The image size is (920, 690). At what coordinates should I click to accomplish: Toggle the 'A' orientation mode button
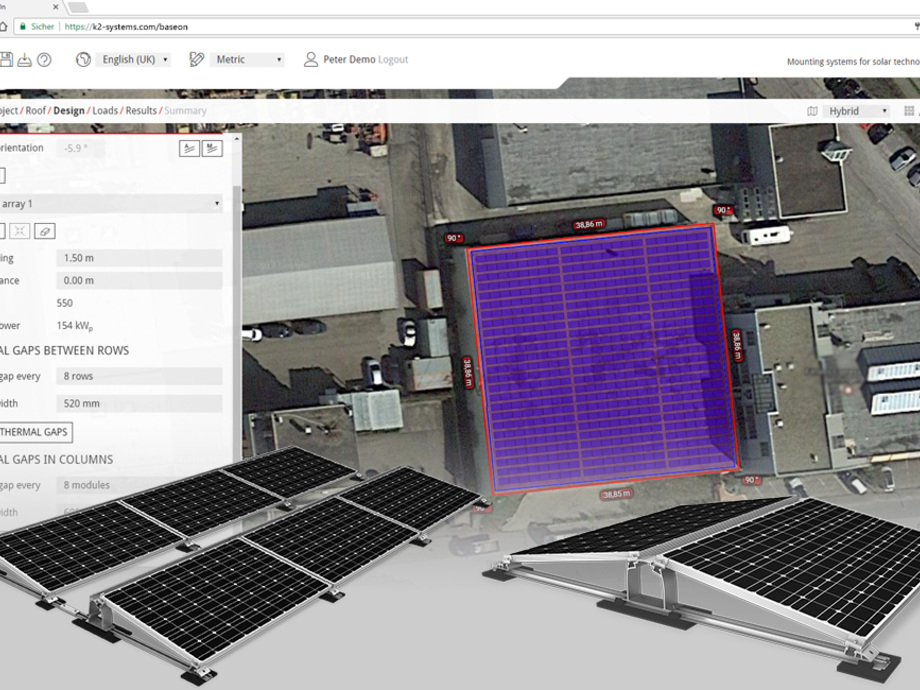click(x=189, y=148)
